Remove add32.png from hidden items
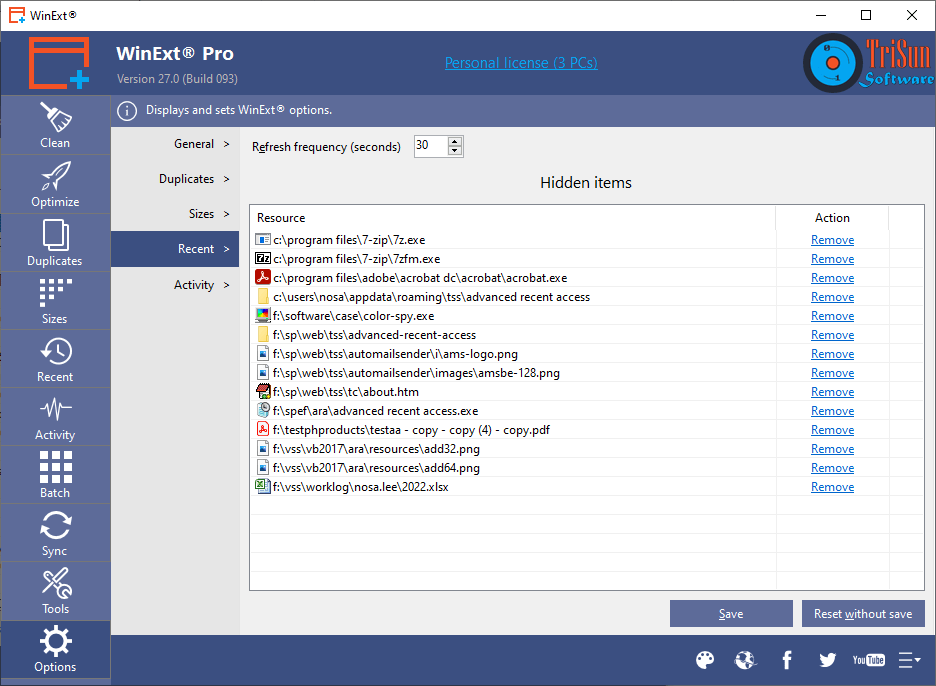This screenshot has height=686, width=936. point(832,449)
